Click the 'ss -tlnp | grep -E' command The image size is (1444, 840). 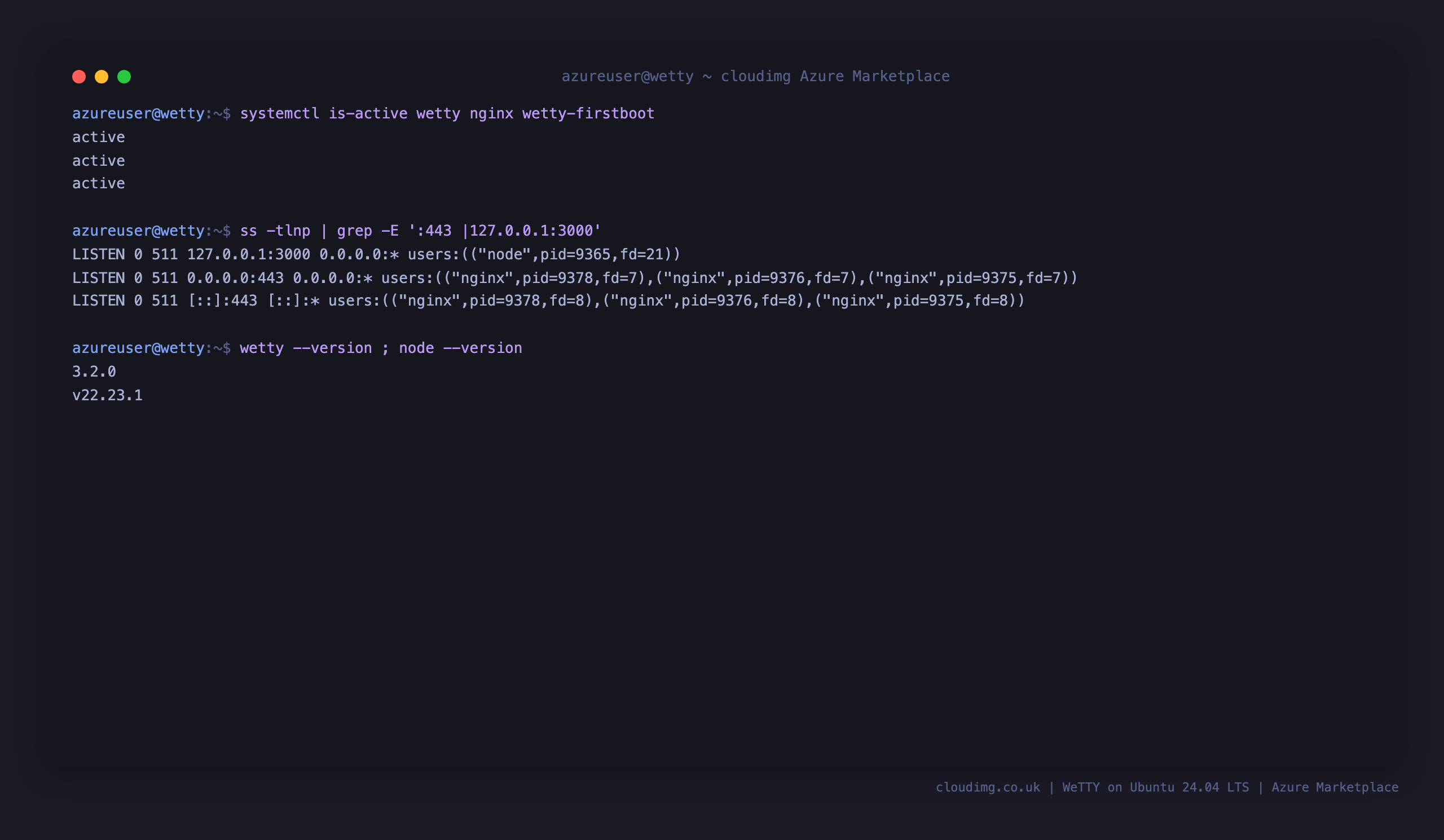[x=421, y=231]
